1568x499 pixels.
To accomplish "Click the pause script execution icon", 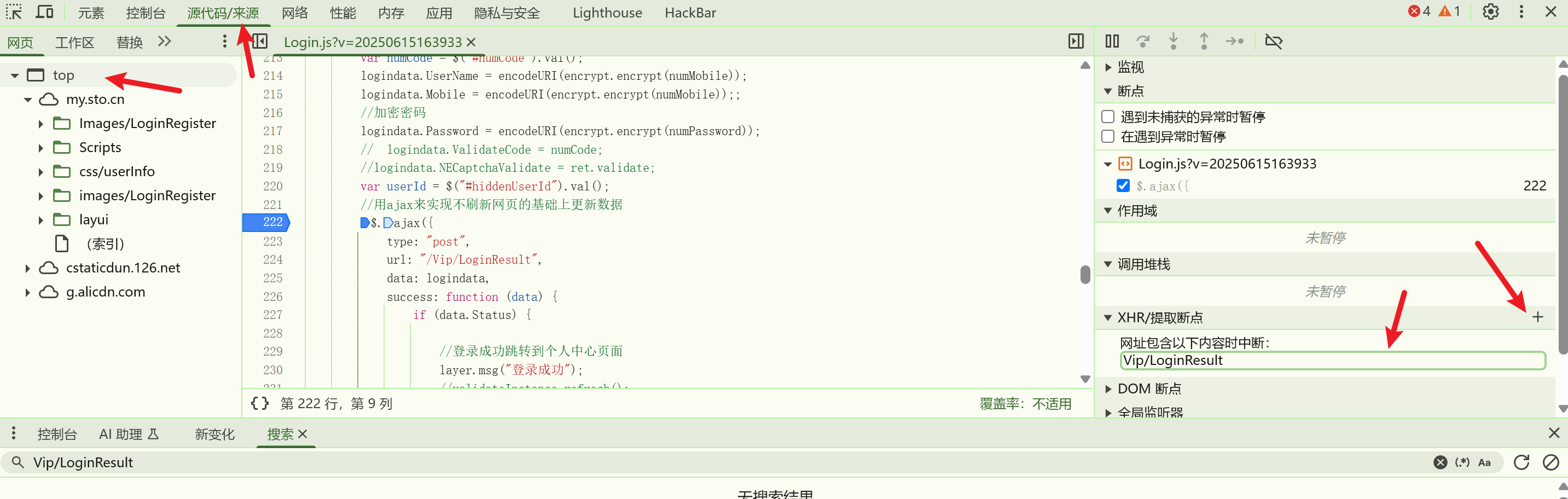I will (x=1112, y=42).
